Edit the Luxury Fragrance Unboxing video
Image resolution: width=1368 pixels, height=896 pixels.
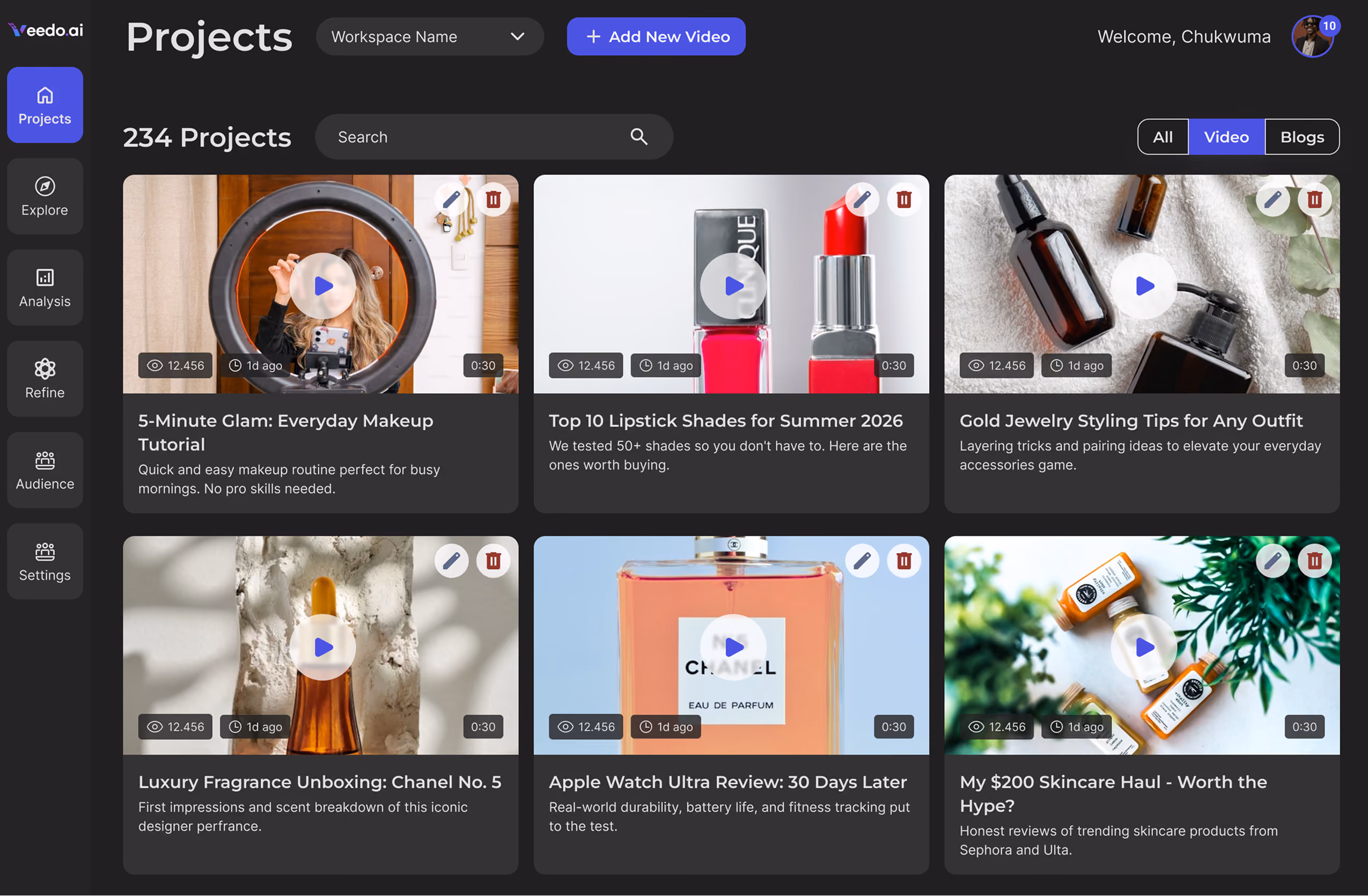pos(452,561)
